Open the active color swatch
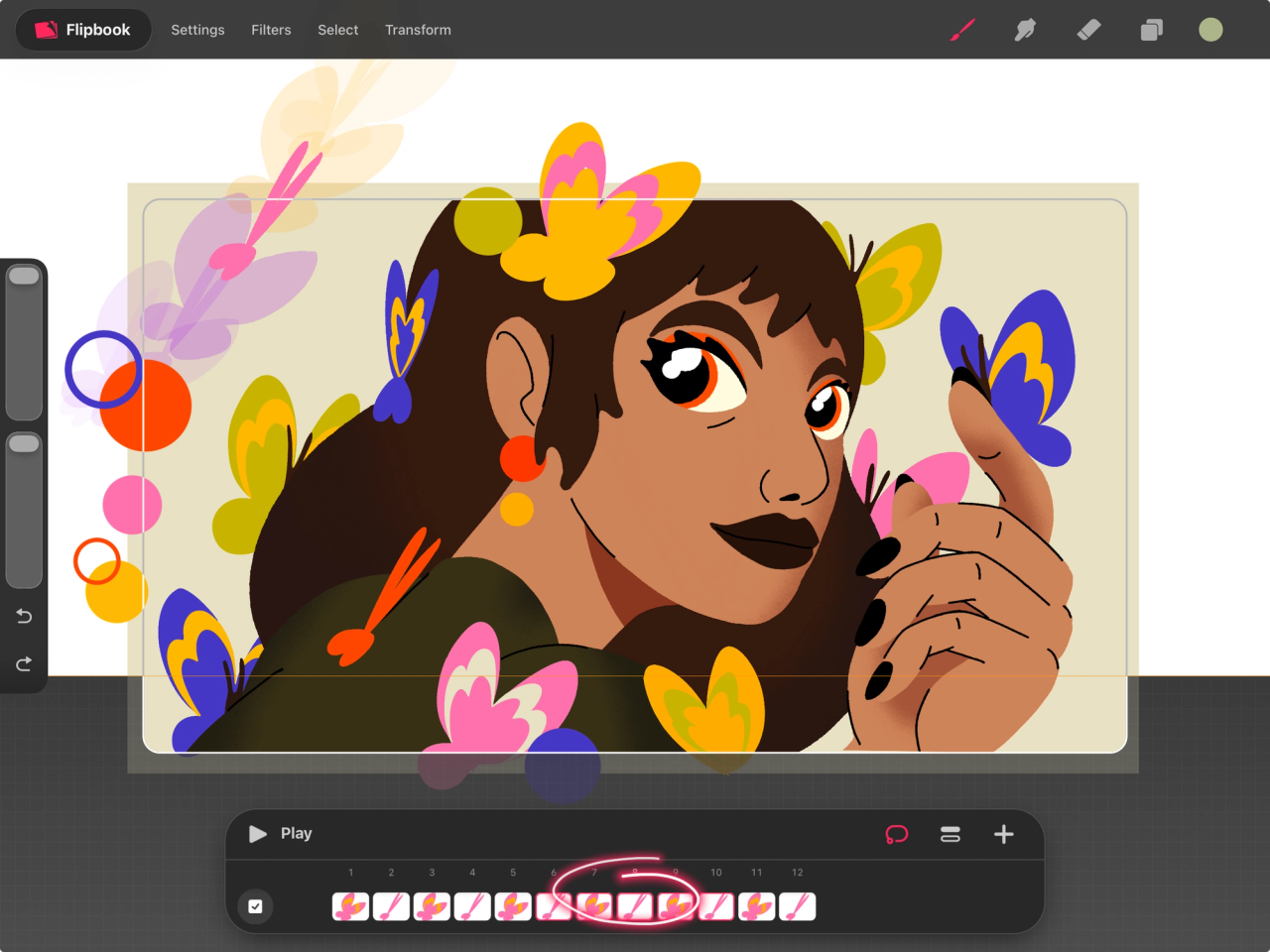 [x=1210, y=30]
